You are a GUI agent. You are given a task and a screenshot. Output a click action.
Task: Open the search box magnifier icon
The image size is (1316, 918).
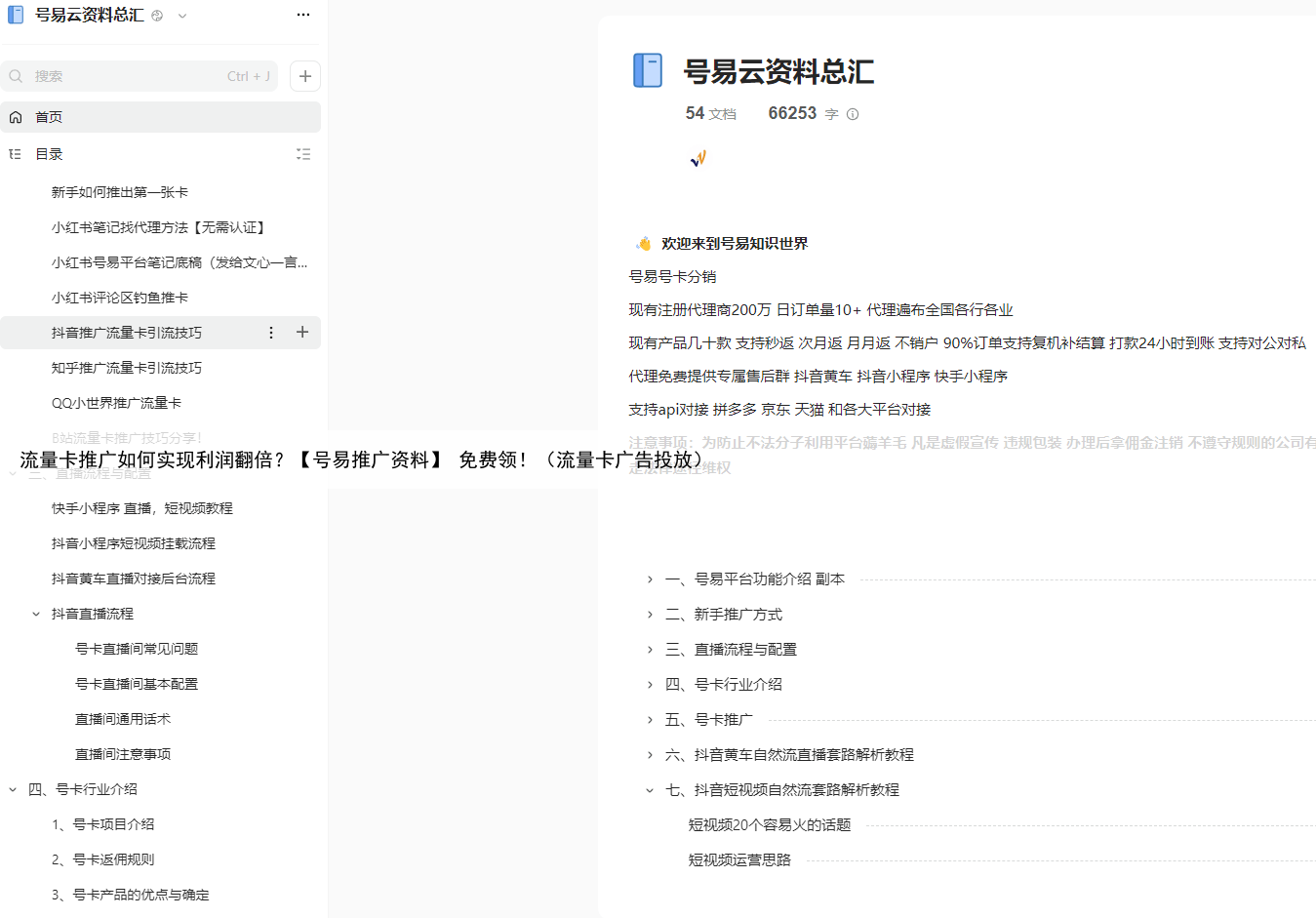point(16,75)
